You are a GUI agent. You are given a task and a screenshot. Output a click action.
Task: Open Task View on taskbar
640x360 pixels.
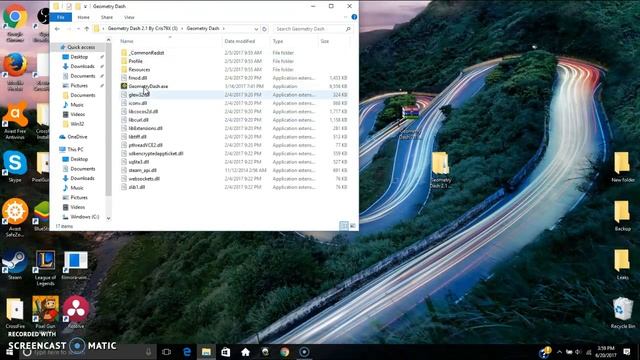[x=166, y=352]
